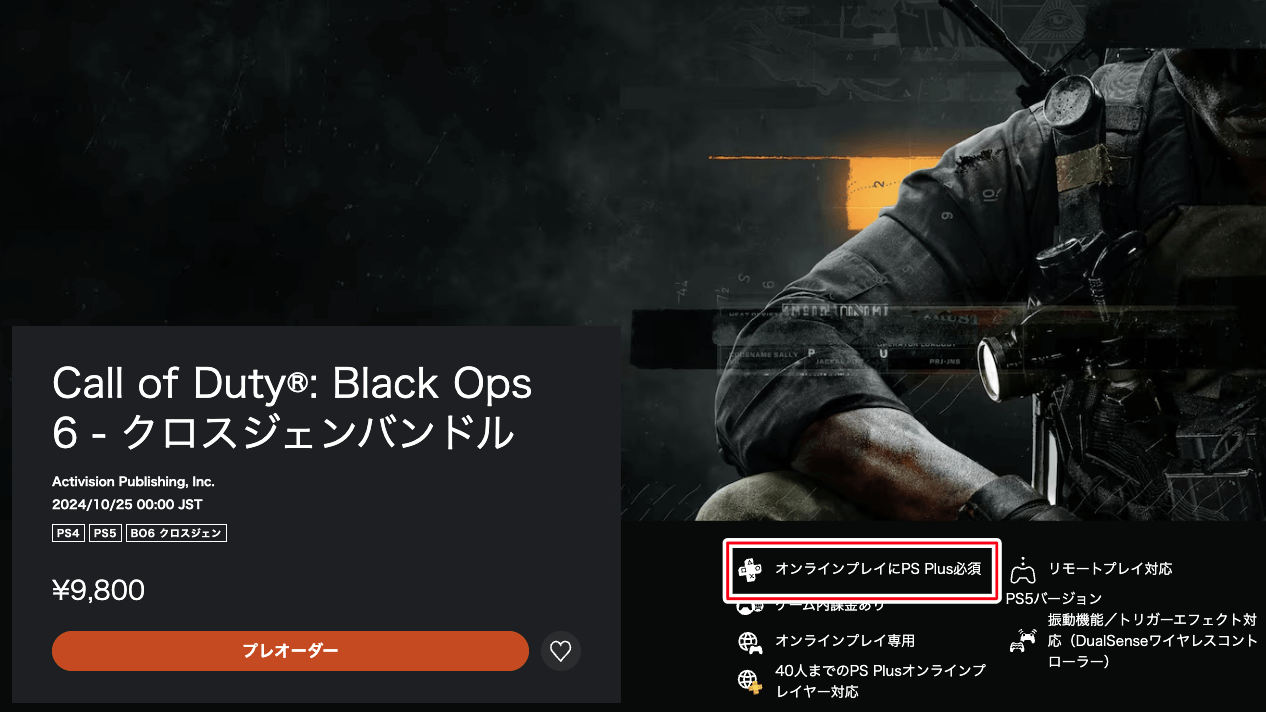This screenshot has width=1266, height=712.
Task: Click オンラインプレイにPS Plus必須 text
Action: (x=878, y=569)
